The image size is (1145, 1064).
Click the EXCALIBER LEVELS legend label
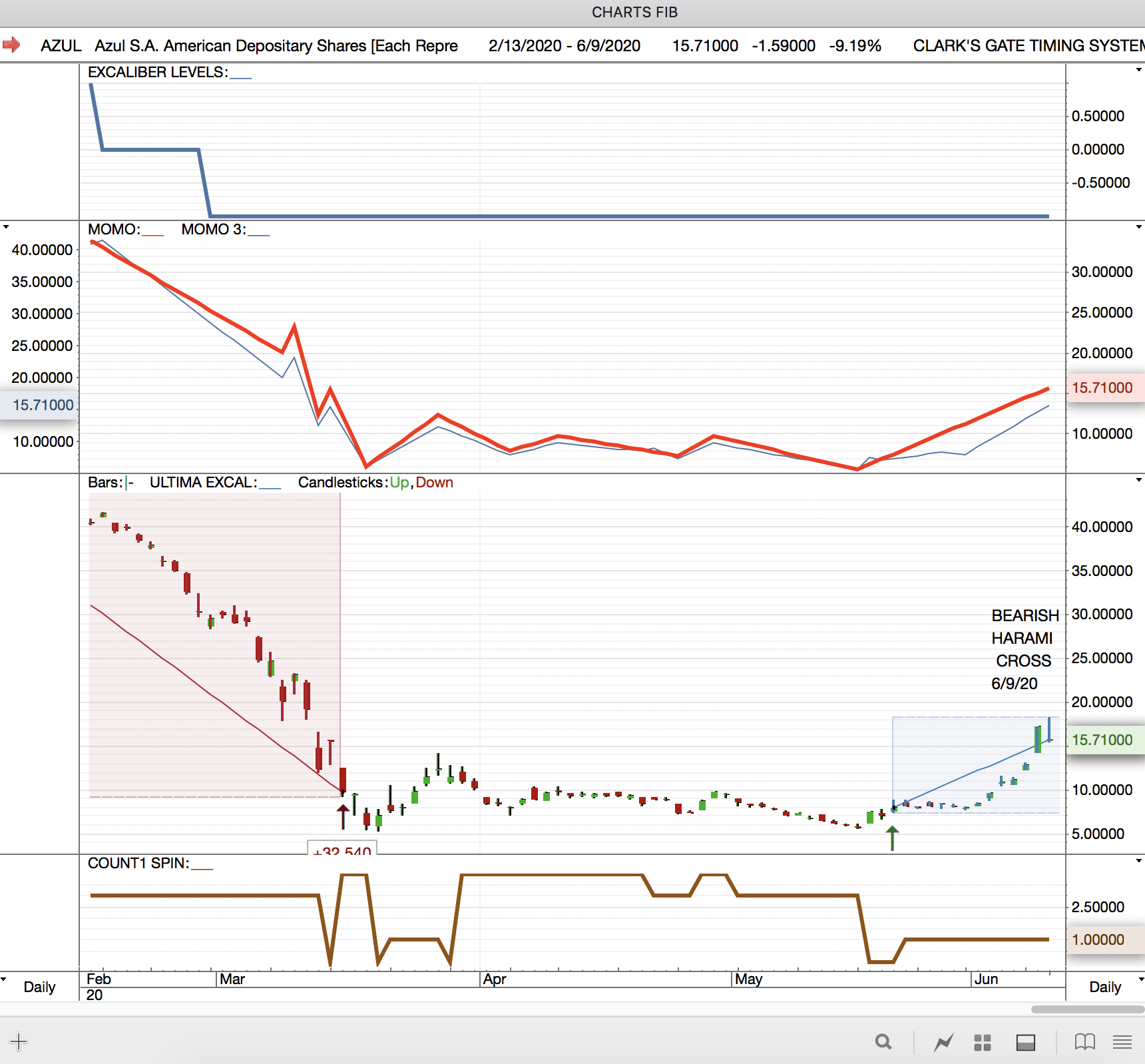[x=158, y=72]
